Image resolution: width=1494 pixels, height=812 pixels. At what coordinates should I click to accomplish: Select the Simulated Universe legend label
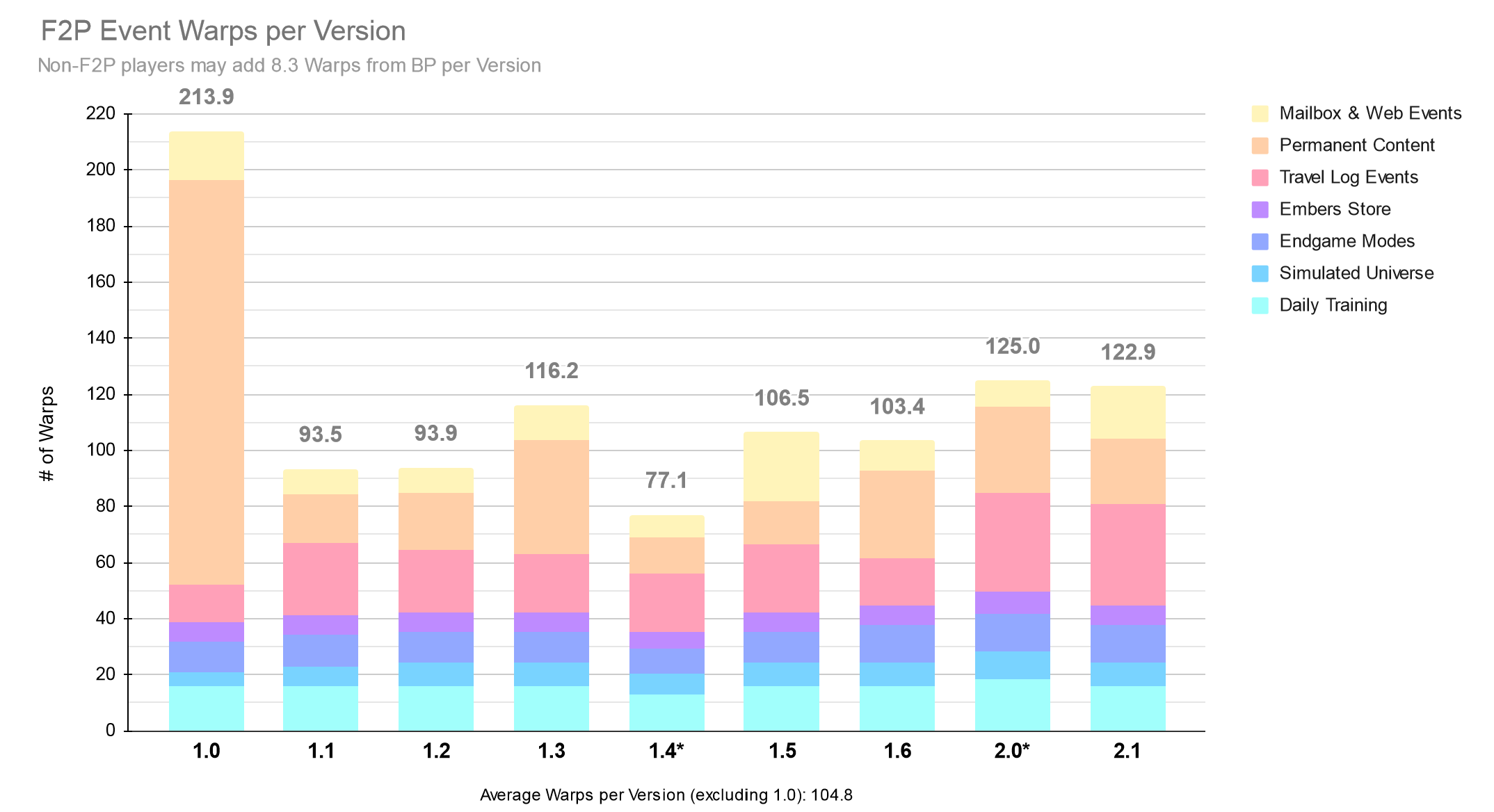click(1356, 273)
